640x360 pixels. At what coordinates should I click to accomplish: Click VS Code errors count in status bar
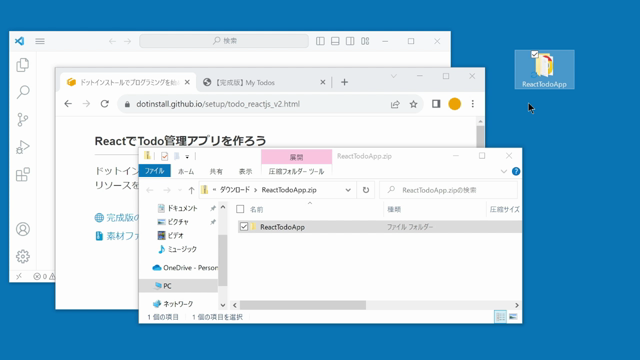click(40, 276)
